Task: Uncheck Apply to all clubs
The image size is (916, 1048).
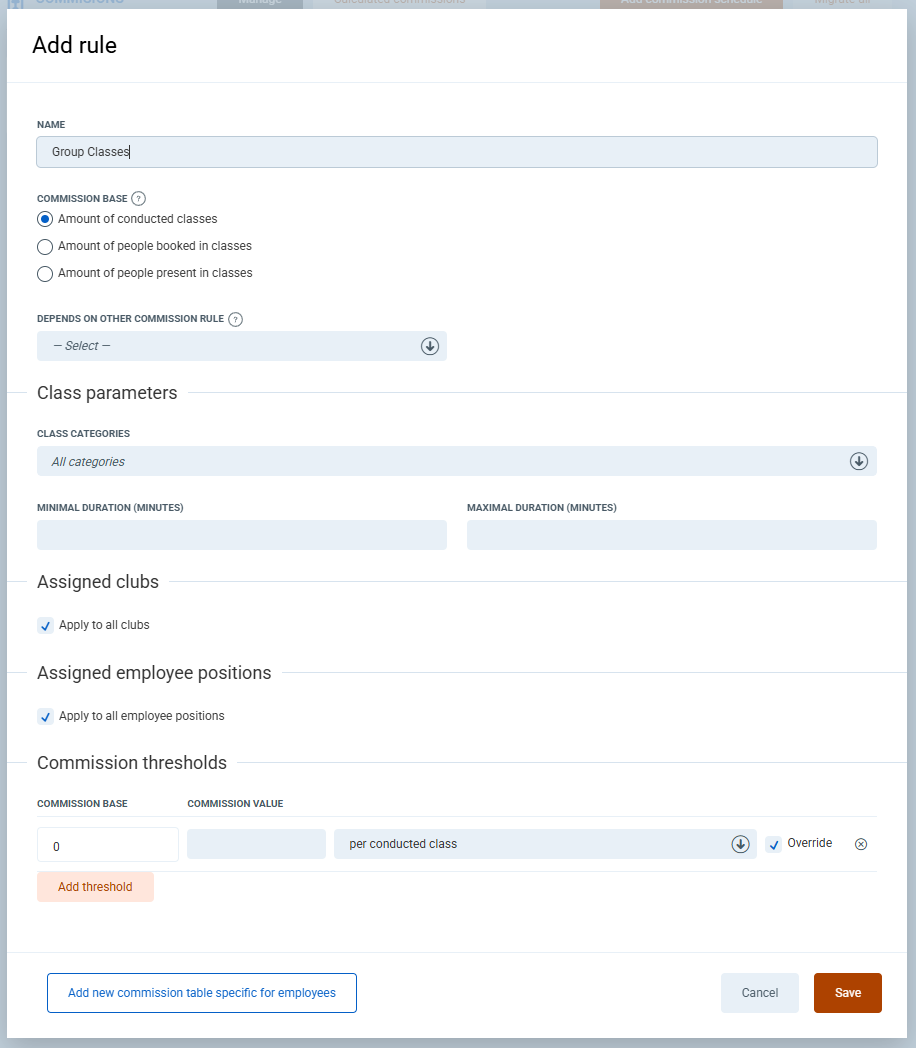Action: [46, 626]
